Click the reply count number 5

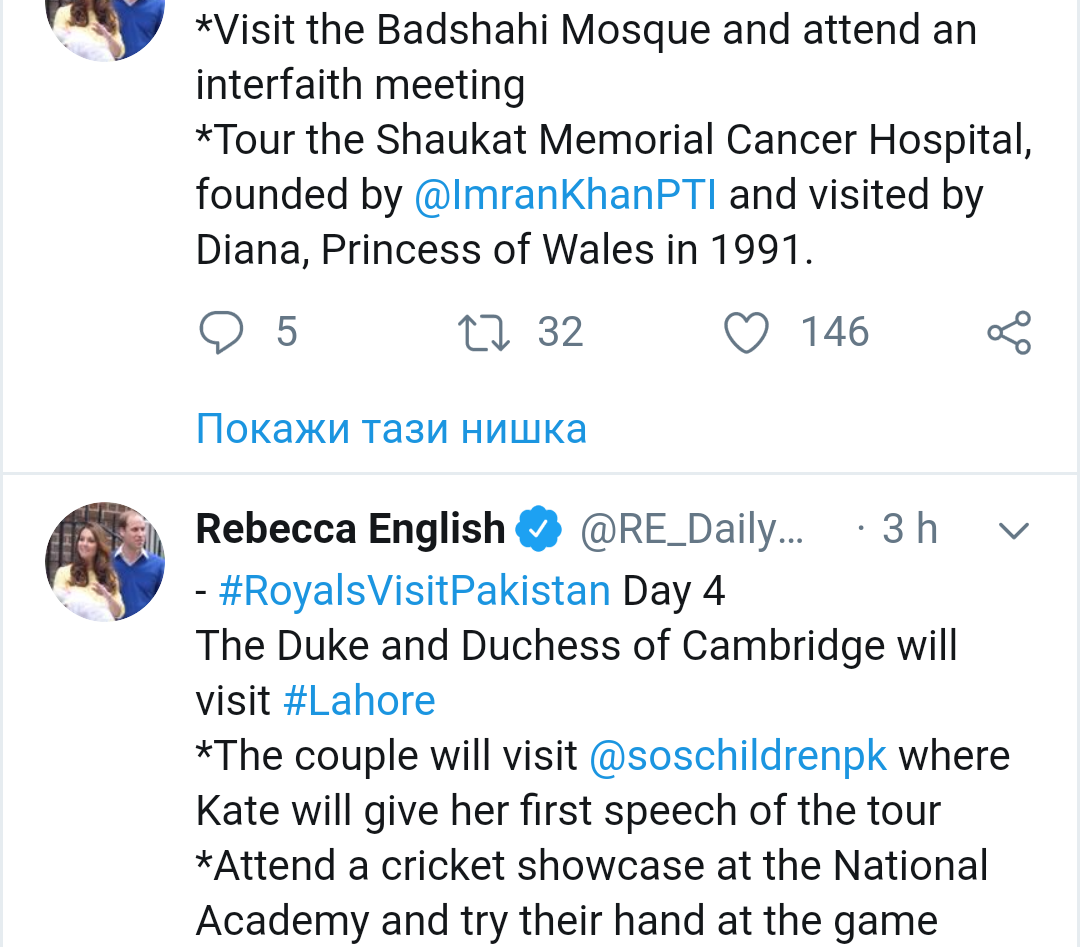(x=287, y=332)
